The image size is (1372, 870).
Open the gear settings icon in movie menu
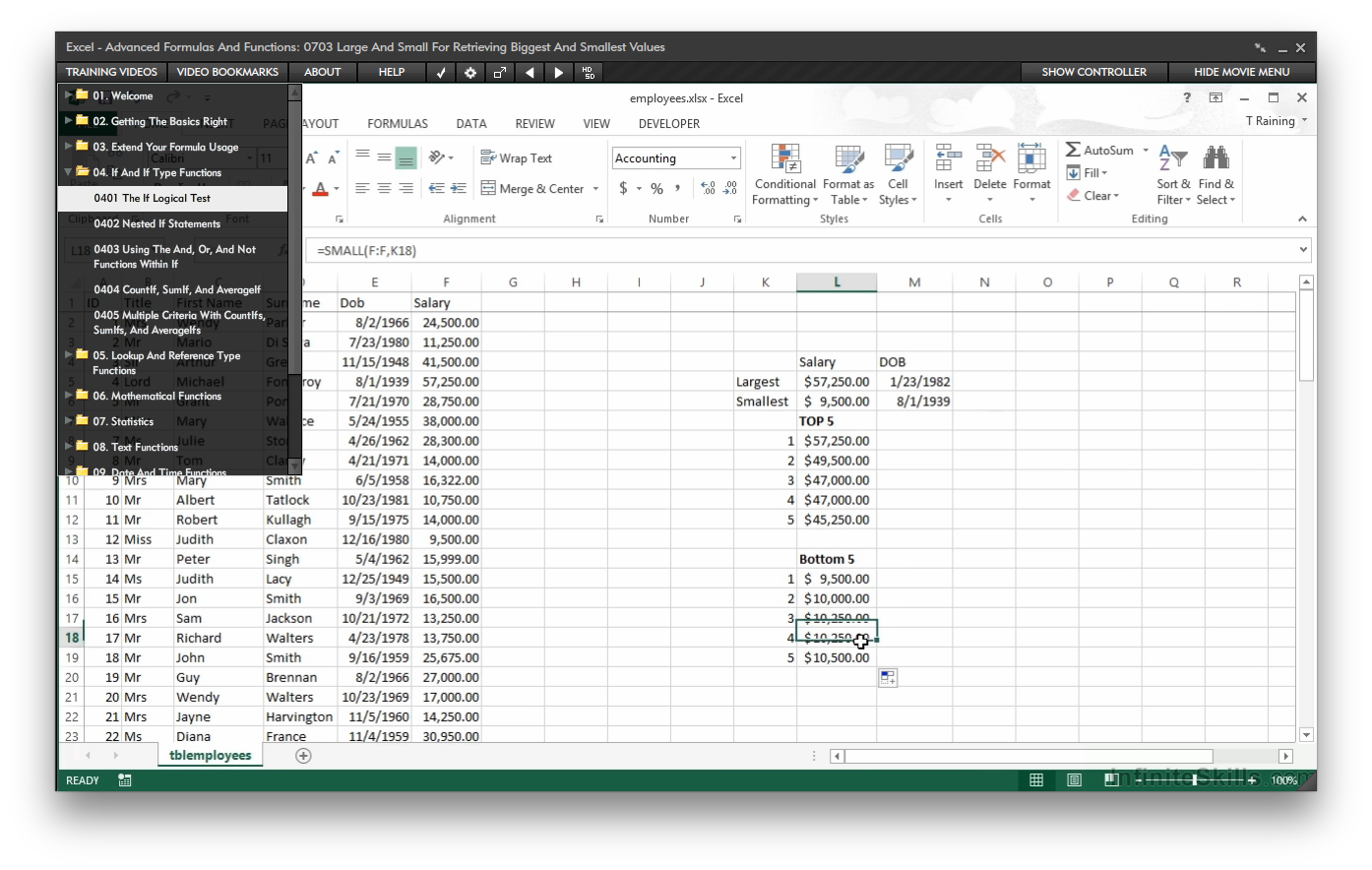coord(470,72)
